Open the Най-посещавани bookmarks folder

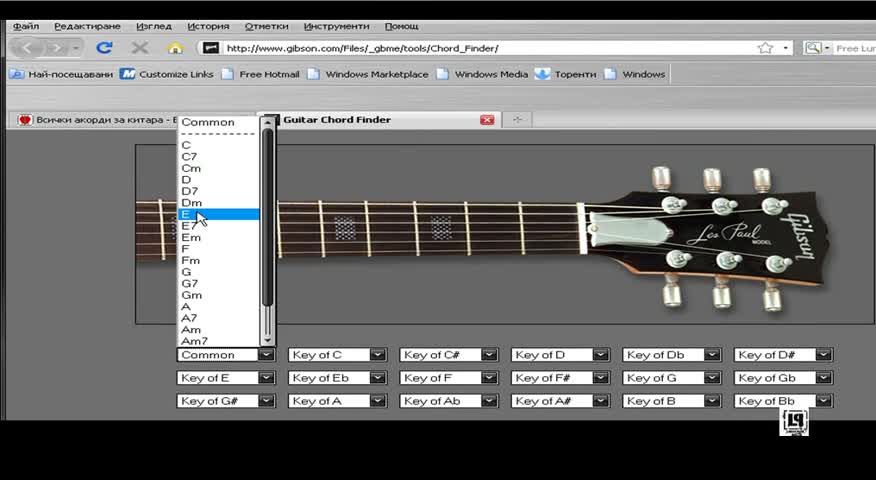pyautogui.click(x=60, y=74)
